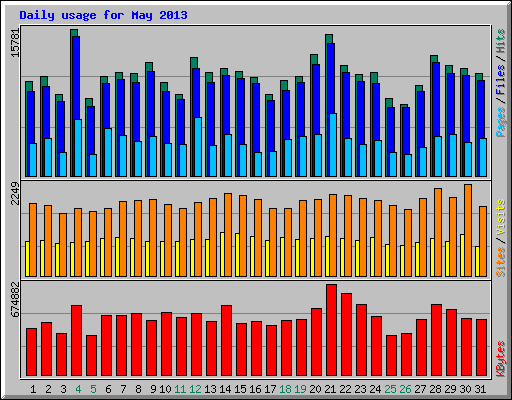Click day 28 on the x-axis
The height and width of the screenshot is (400, 512).
[435, 389]
